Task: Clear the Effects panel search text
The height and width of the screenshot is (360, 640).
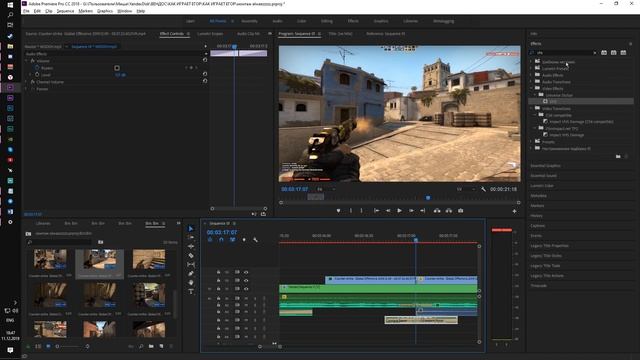Action: tap(594, 53)
